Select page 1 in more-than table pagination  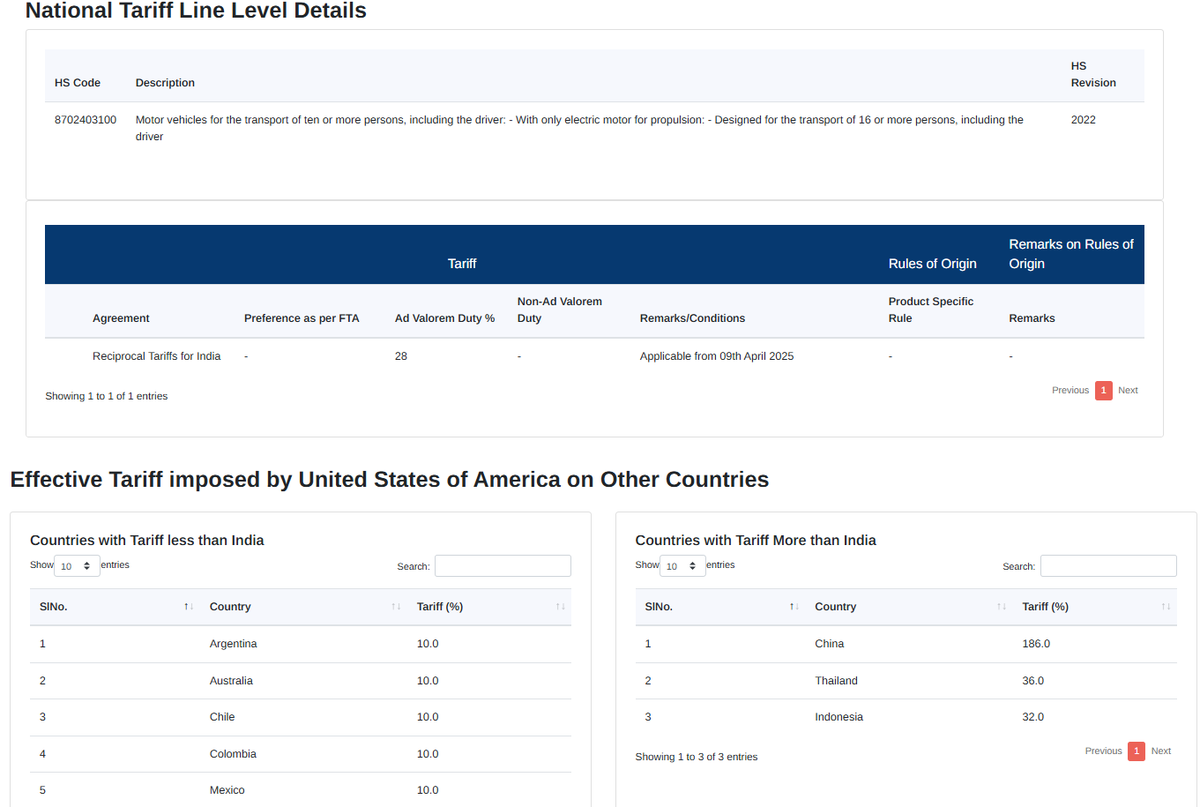[1136, 750]
